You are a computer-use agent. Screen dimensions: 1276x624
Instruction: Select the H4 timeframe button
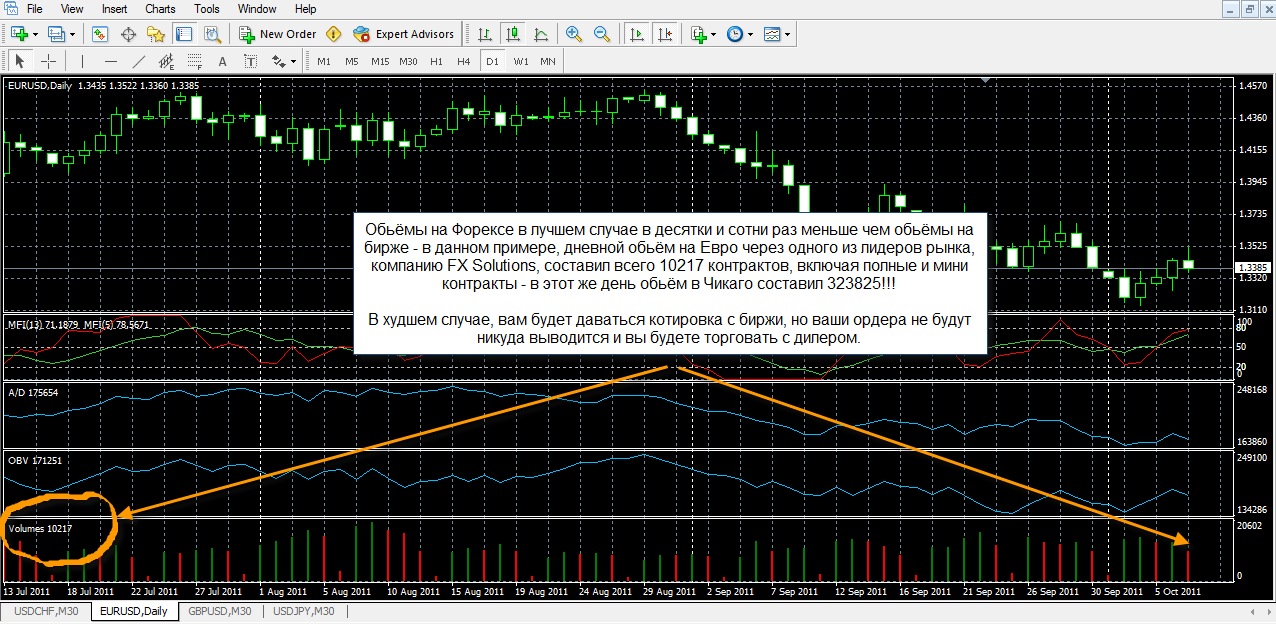[x=463, y=61]
